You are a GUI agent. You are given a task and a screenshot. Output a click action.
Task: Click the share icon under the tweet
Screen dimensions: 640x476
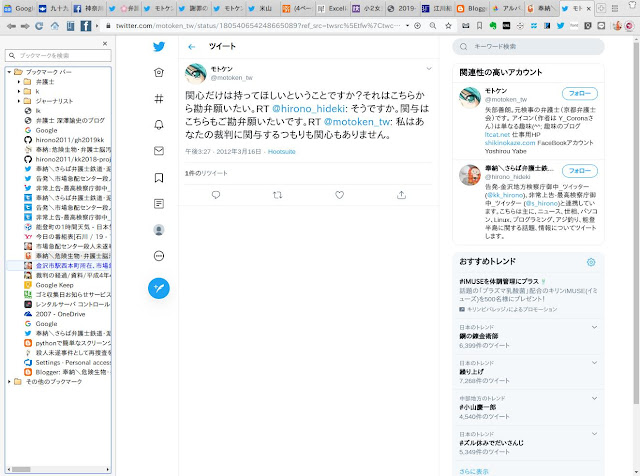(x=402, y=195)
